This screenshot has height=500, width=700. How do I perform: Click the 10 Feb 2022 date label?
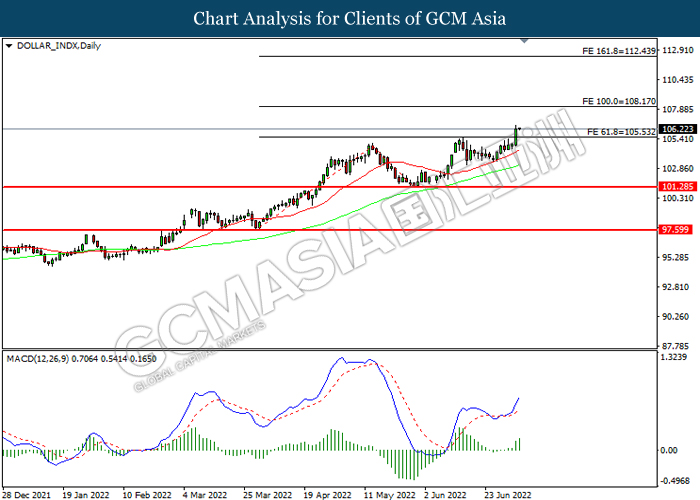[x=147, y=495]
